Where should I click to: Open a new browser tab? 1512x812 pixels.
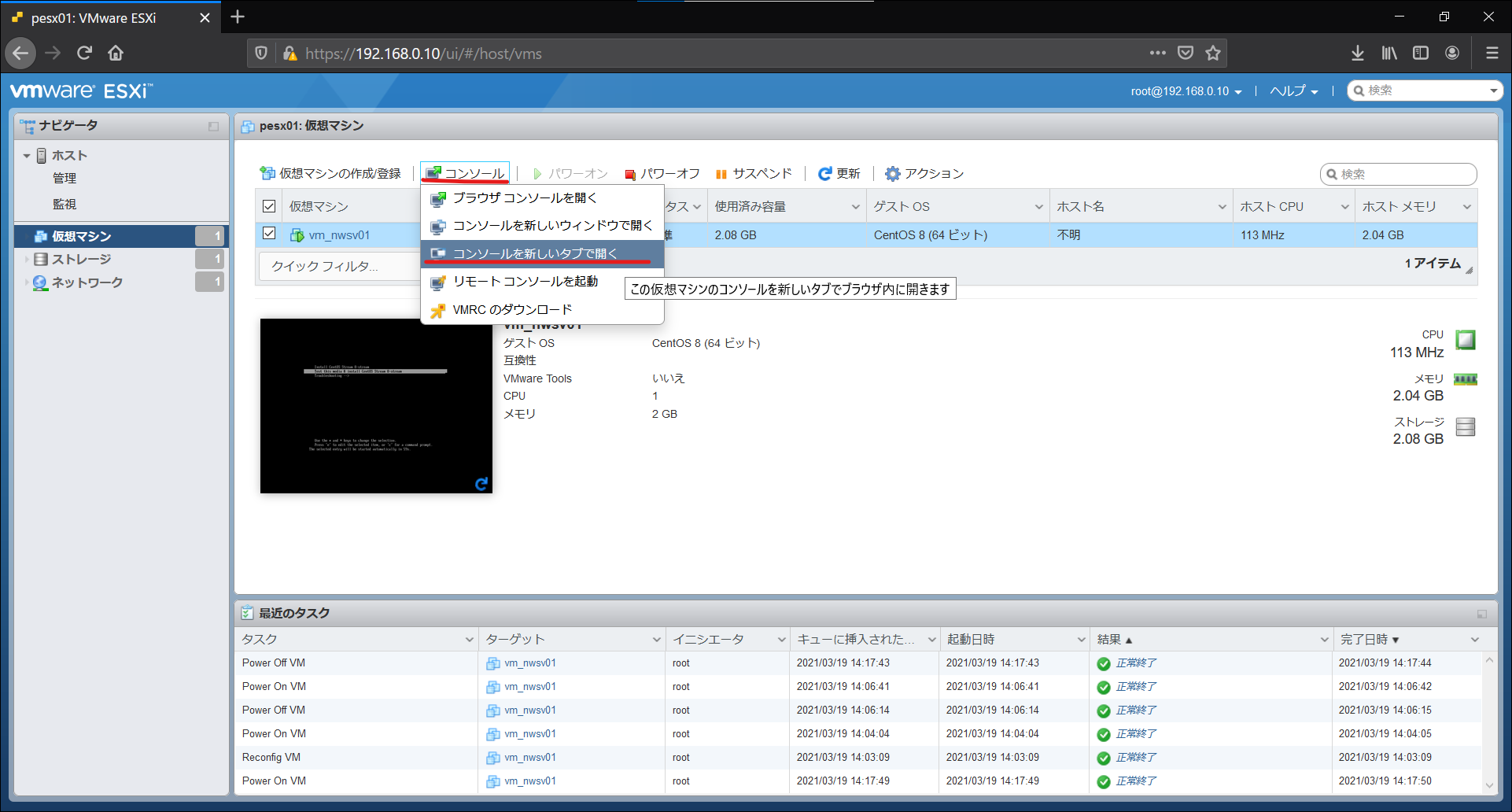pos(238,17)
